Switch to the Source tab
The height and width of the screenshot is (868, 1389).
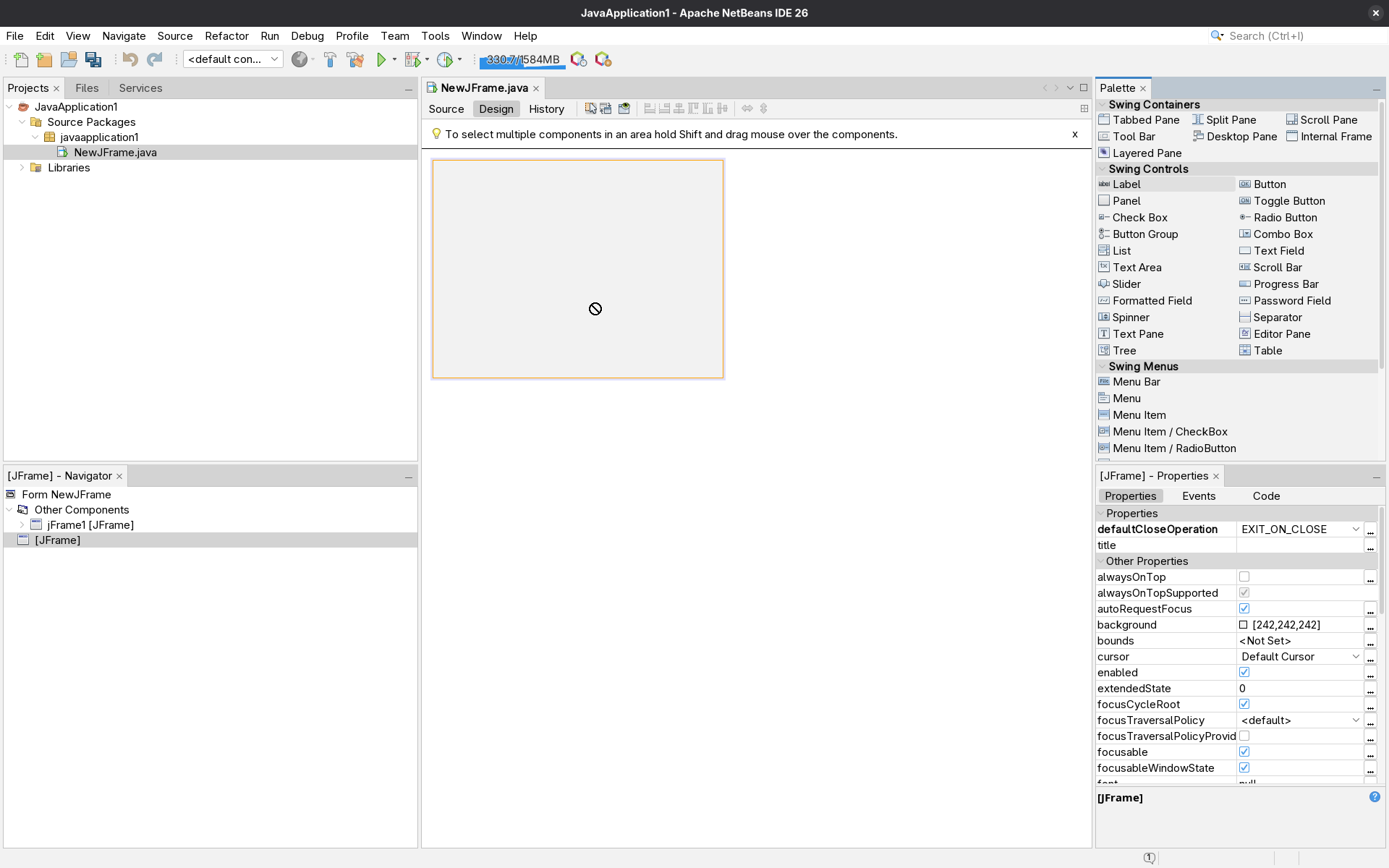(446, 109)
